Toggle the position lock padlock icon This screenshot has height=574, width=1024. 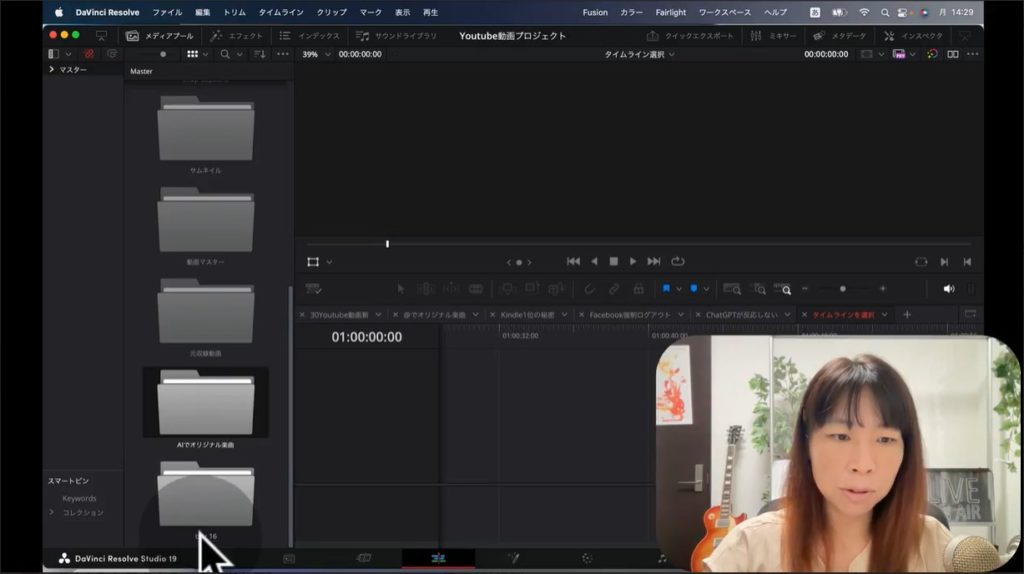(x=638, y=289)
